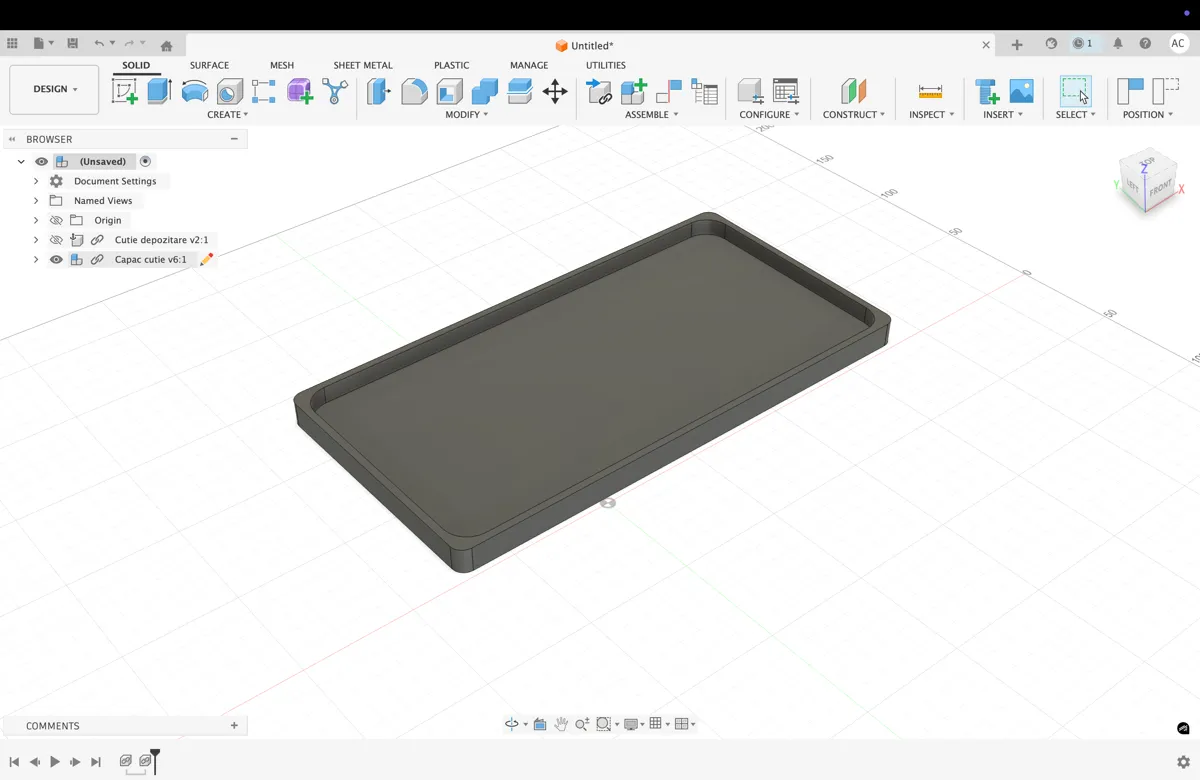Show hidden Cutie depozitare v2:1 component
Image resolution: width=1200 pixels, height=780 pixels.
56,240
